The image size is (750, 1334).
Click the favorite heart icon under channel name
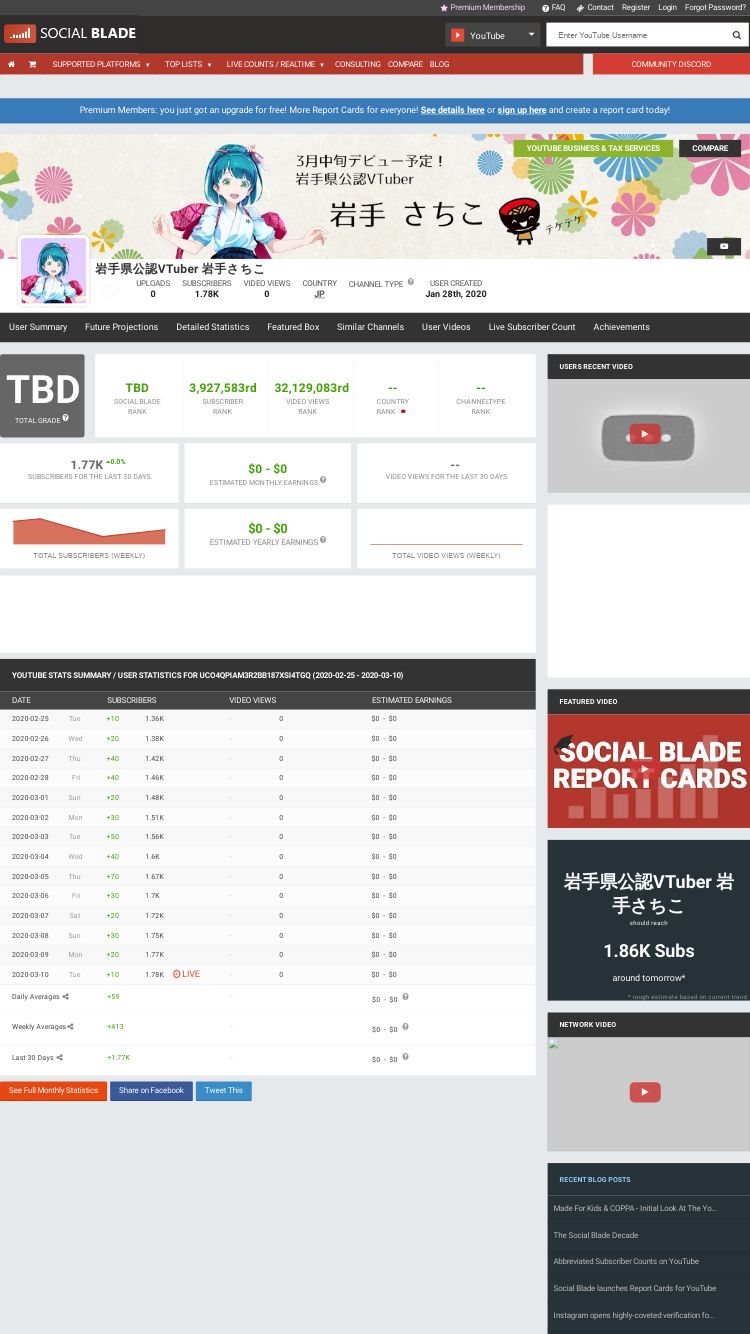coord(110,291)
